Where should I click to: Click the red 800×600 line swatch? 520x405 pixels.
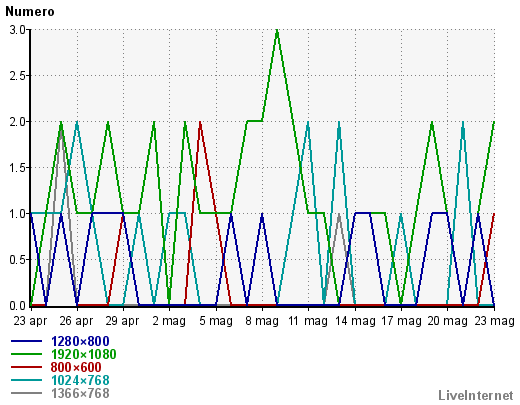pos(26,367)
